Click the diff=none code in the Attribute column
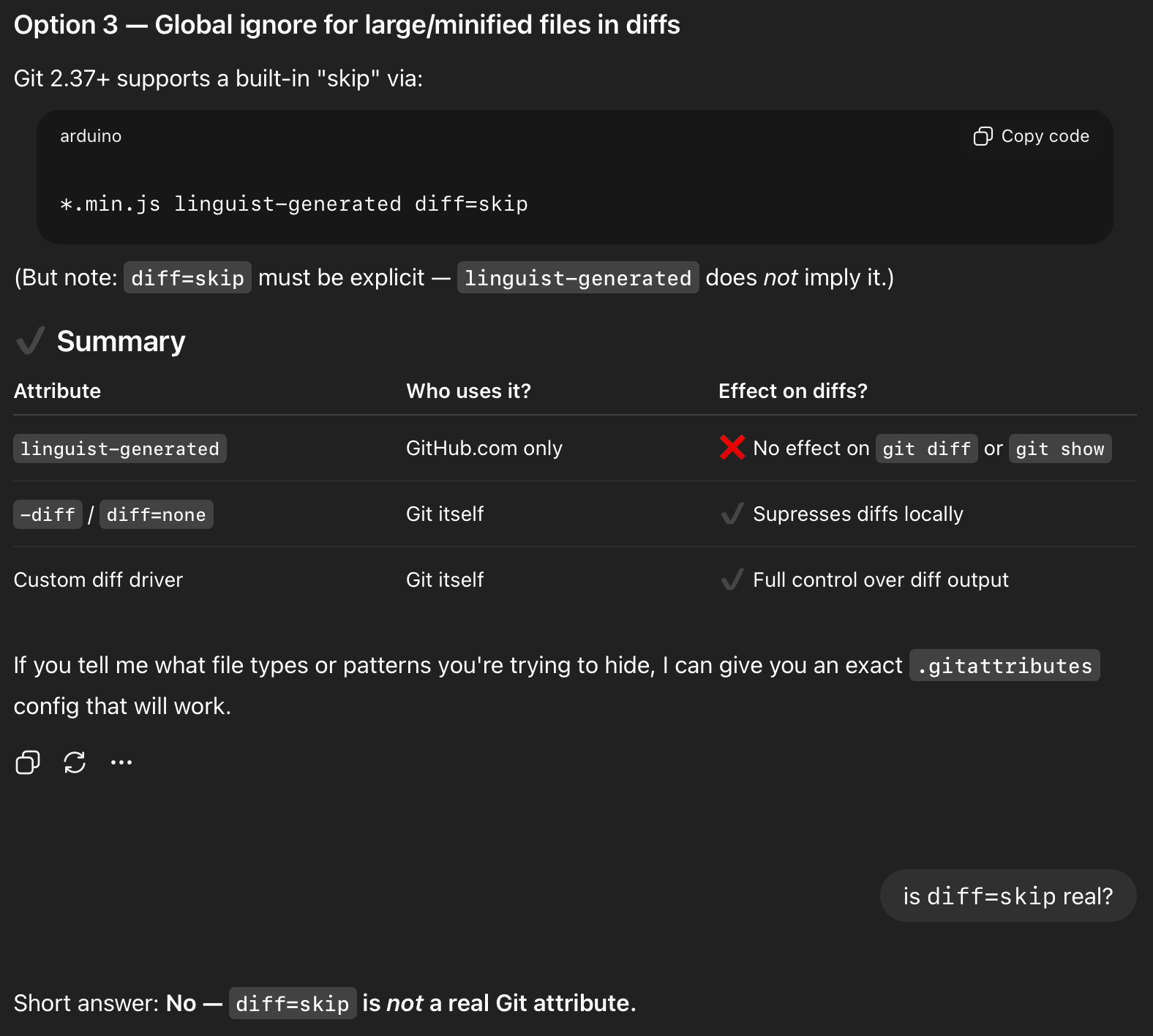The width and height of the screenshot is (1153, 1036). coord(156,515)
